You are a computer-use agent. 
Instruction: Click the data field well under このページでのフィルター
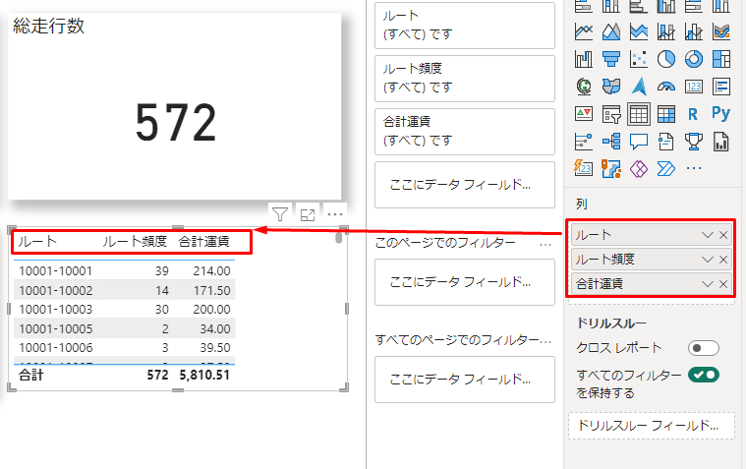(464, 282)
